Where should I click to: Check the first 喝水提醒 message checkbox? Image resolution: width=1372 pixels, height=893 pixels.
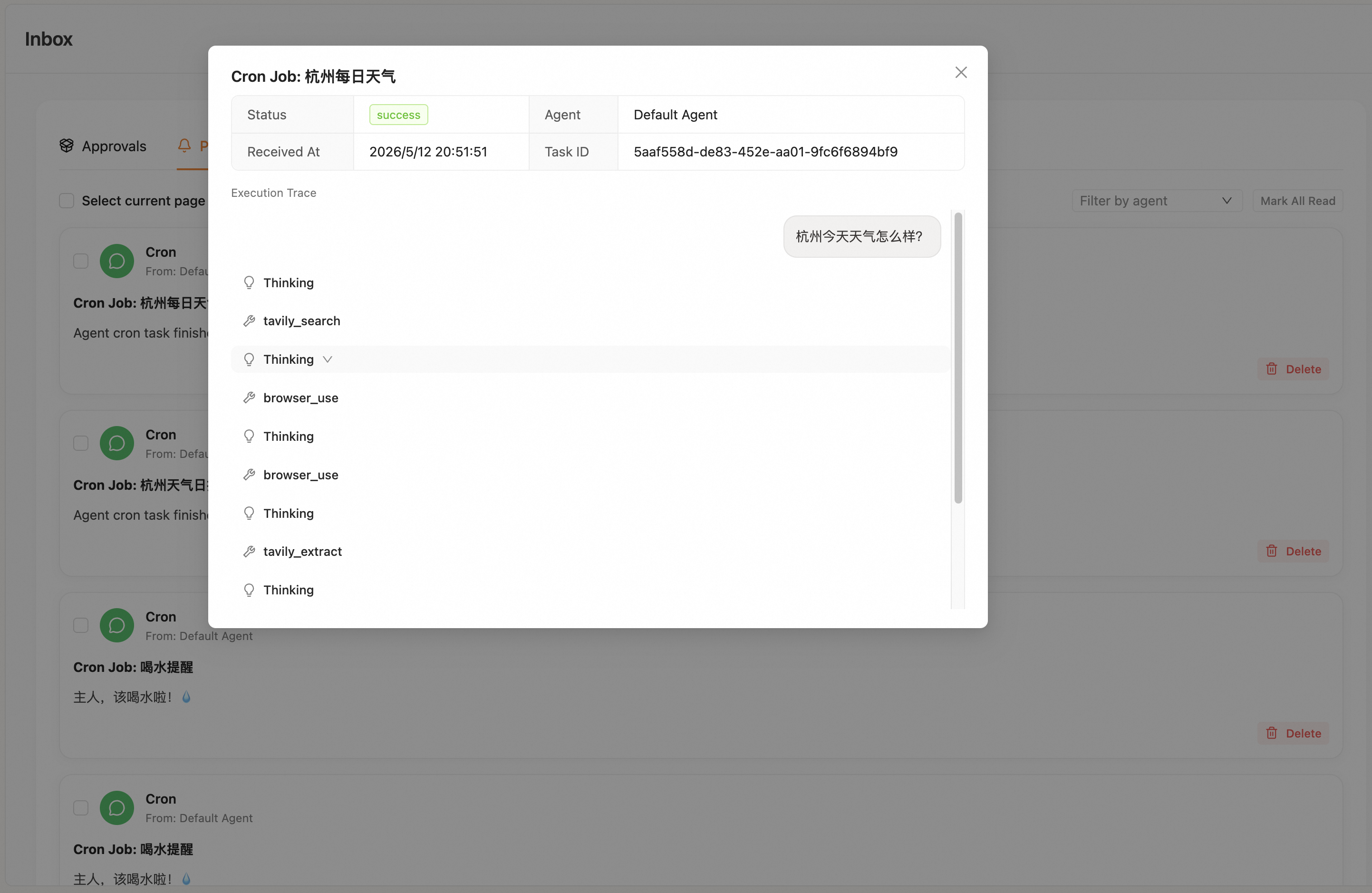pos(81,625)
